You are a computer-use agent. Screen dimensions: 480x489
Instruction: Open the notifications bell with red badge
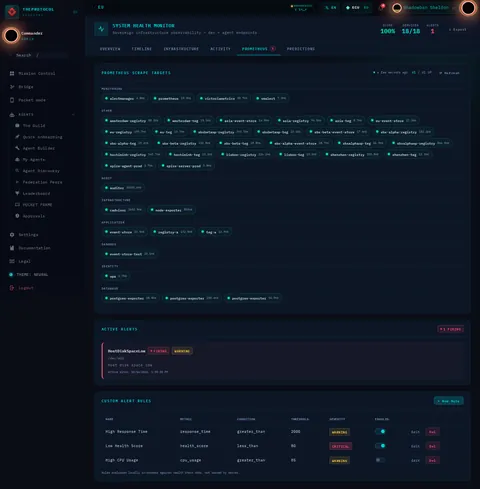pos(382,7)
